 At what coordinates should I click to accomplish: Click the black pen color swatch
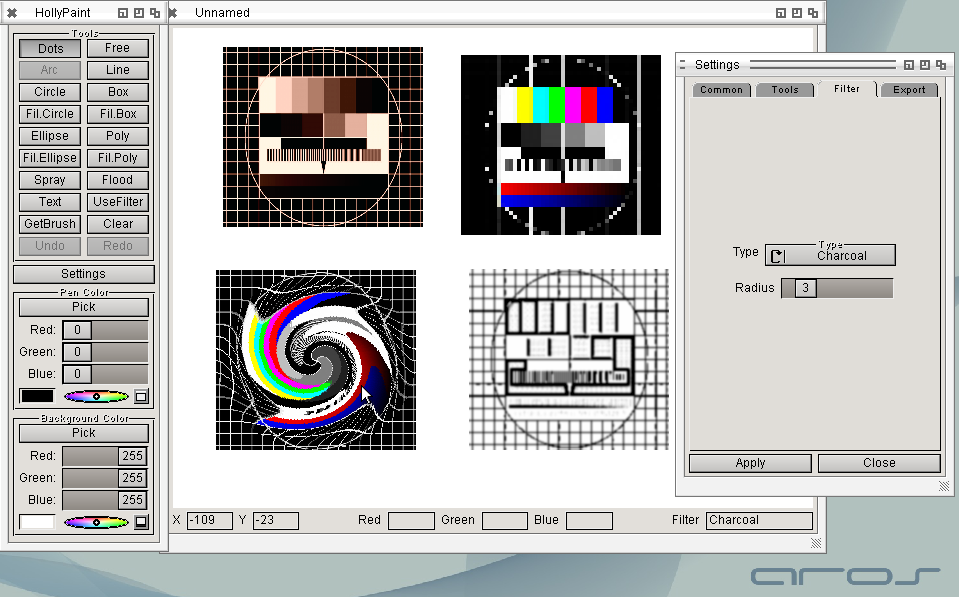[37, 396]
